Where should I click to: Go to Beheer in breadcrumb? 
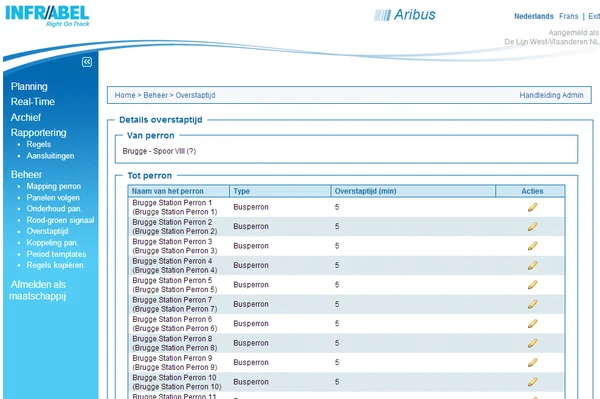click(x=155, y=95)
